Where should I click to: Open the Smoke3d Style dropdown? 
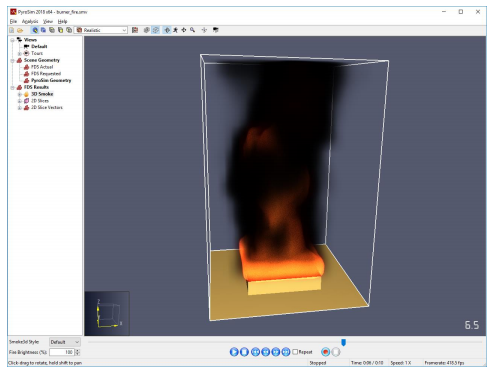(x=65, y=342)
